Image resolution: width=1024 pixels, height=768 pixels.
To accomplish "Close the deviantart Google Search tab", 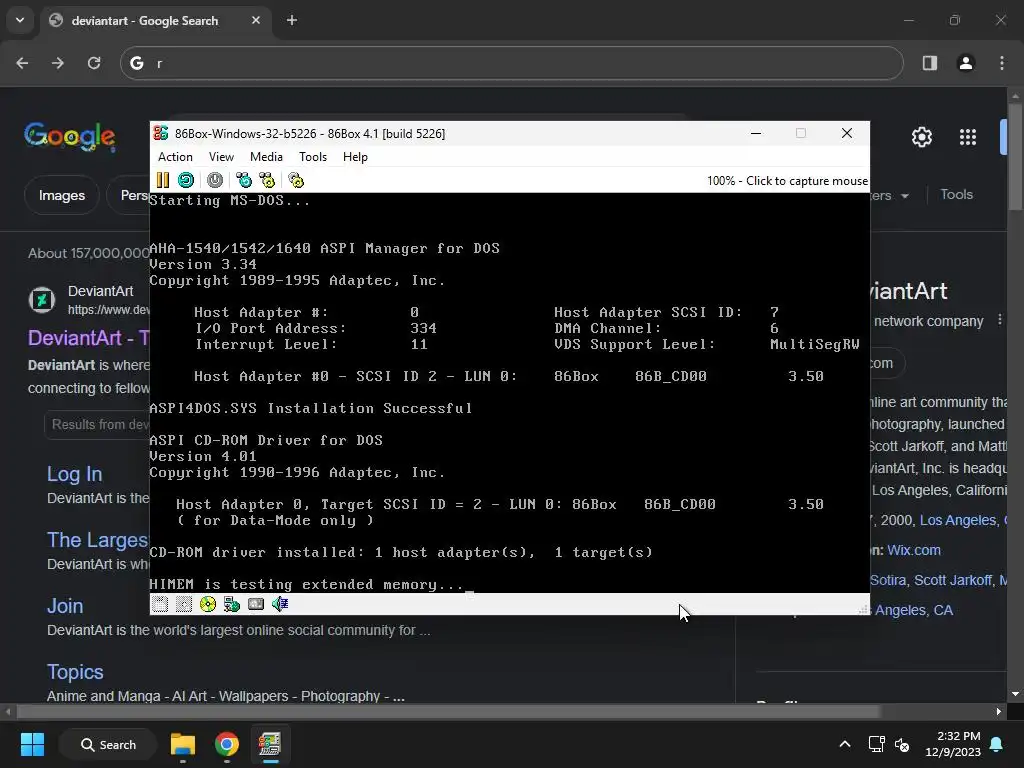I will click(256, 20).
